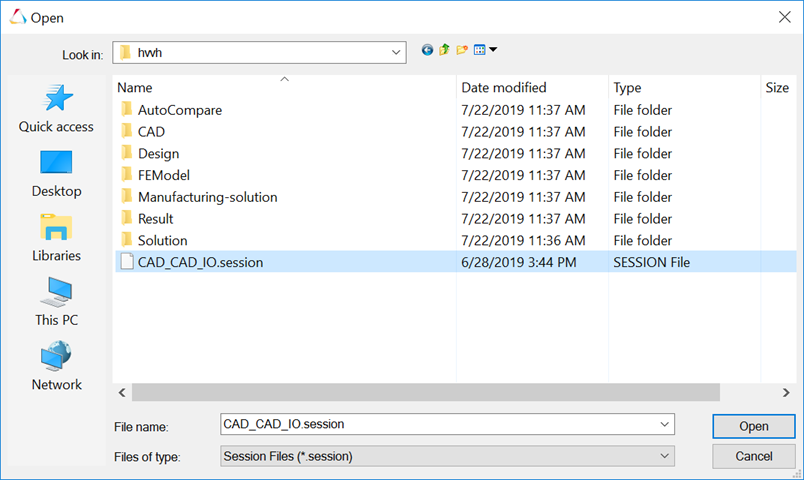
Task: Select This PC location
Action: click(56, 302)
